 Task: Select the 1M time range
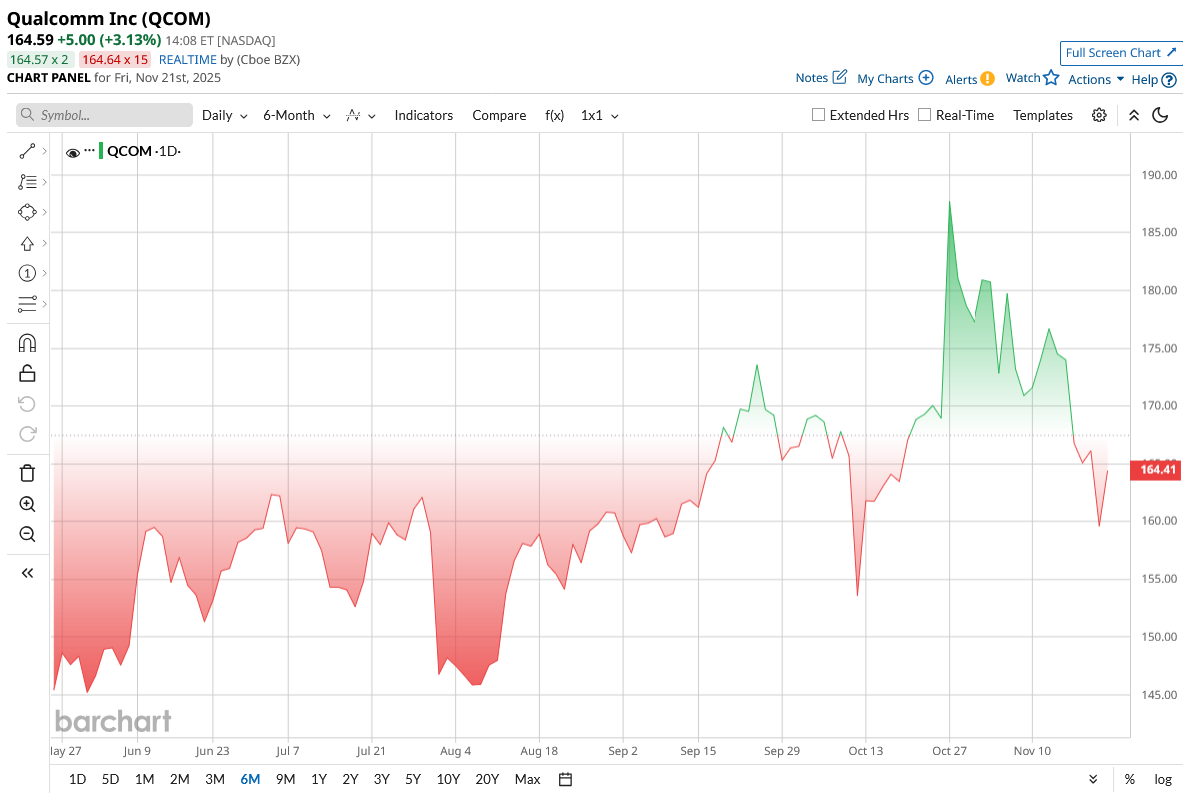pyautogui.click(x=144, y=779)
